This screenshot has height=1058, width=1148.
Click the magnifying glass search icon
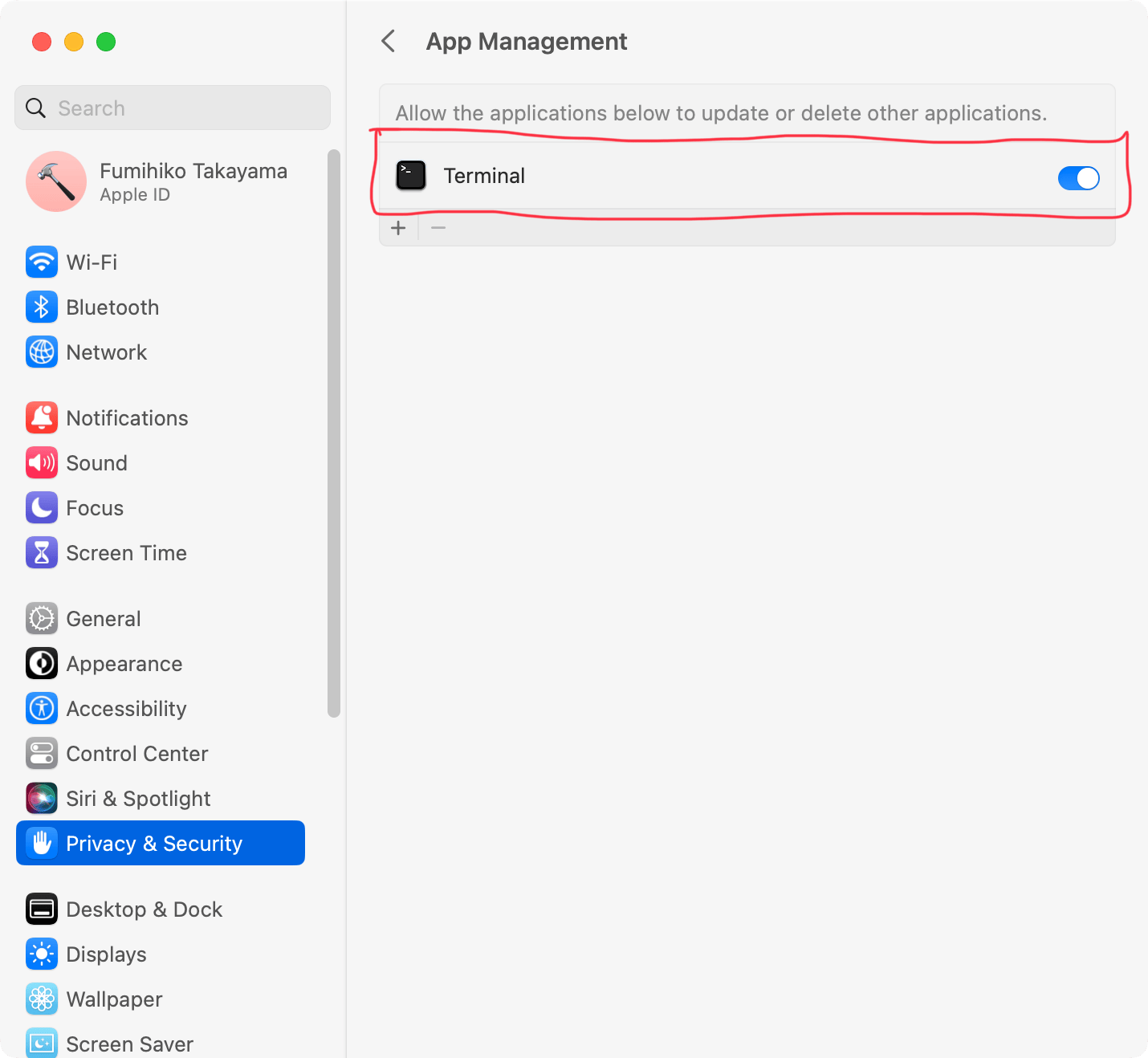pos(35,108)
